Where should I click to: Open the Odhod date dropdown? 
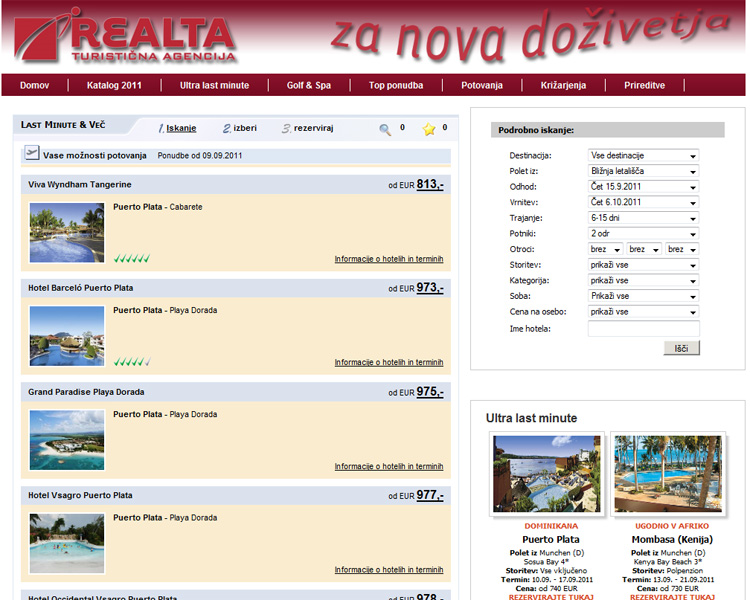click(643, 187)
